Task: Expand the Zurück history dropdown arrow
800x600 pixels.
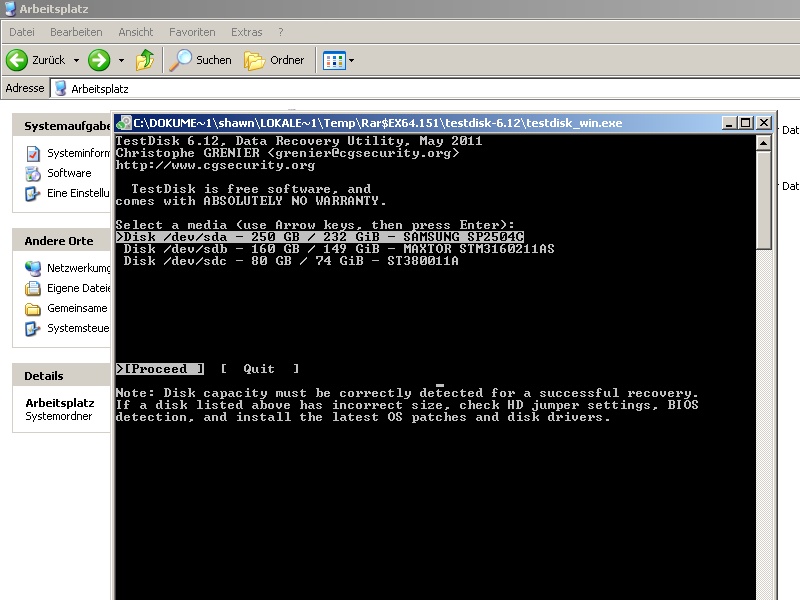Action: [77, 61]
